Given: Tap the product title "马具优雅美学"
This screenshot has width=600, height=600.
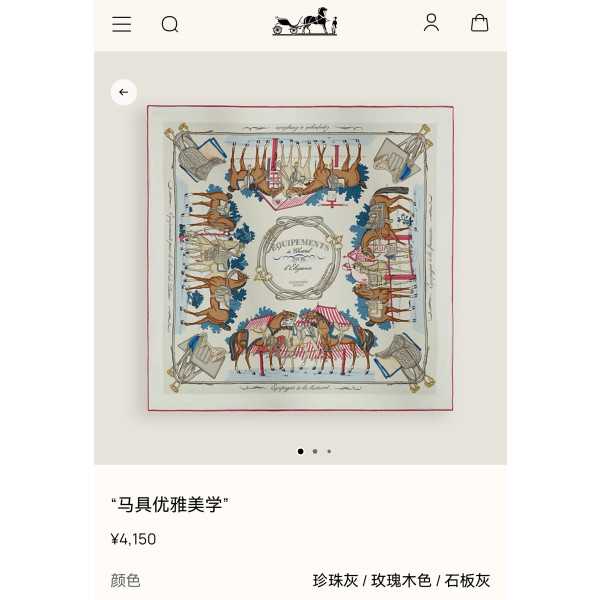Looking at the screenshot, I should pyautogui.click(x=170, y=505).
